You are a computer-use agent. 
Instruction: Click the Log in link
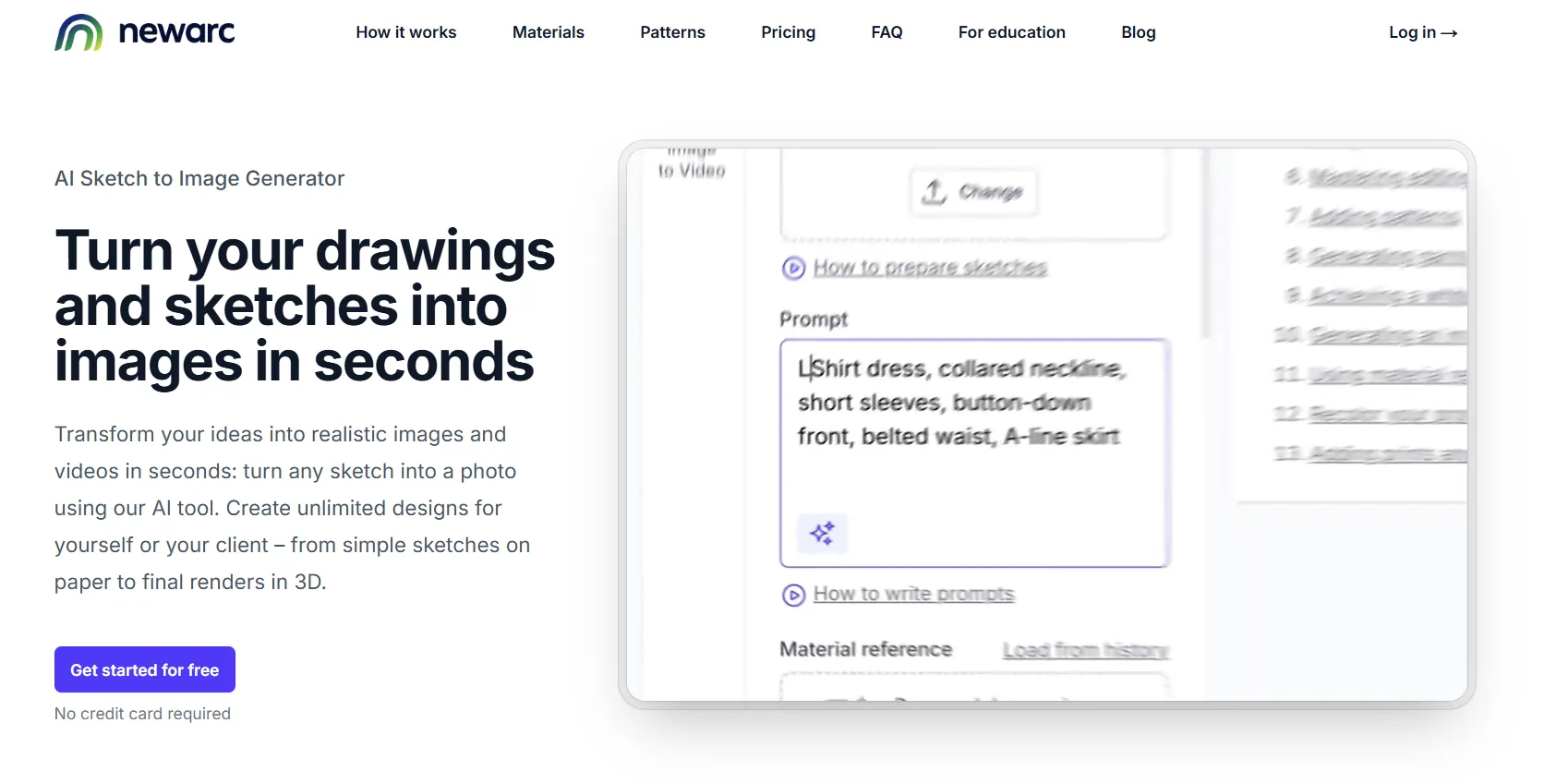click(1423, 32)
